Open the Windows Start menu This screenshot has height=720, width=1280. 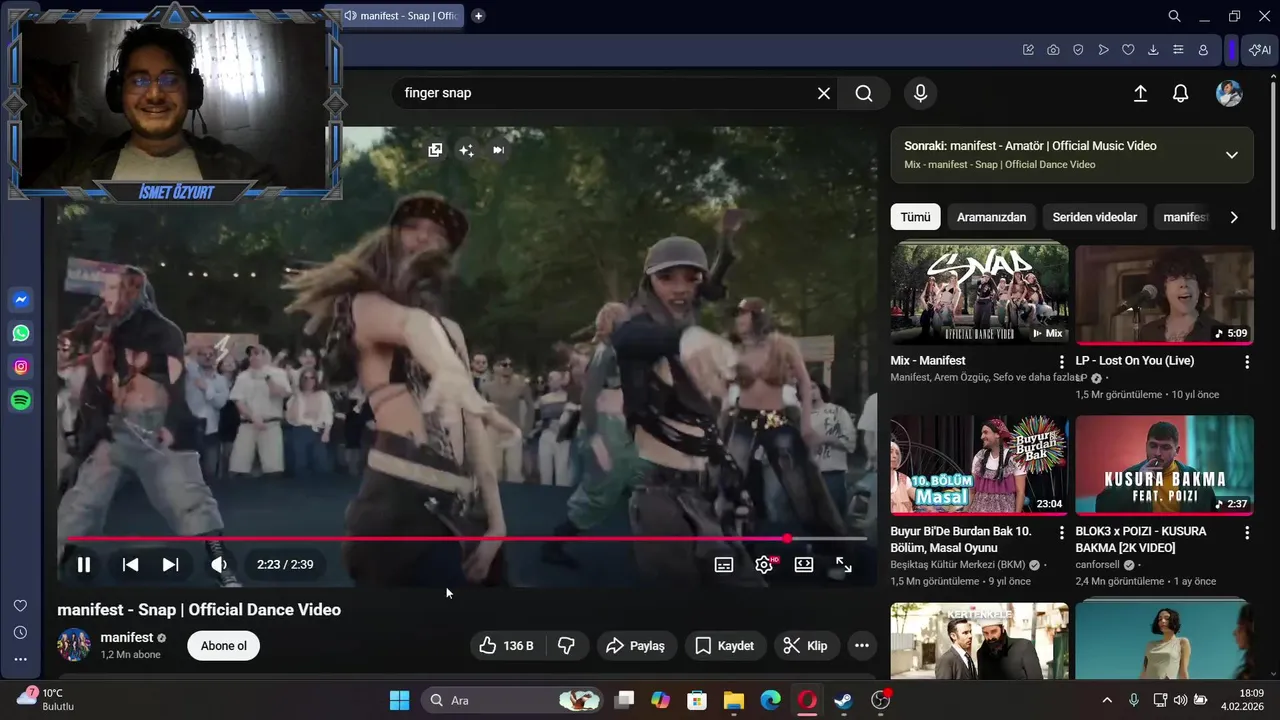[x=399, y=700]
